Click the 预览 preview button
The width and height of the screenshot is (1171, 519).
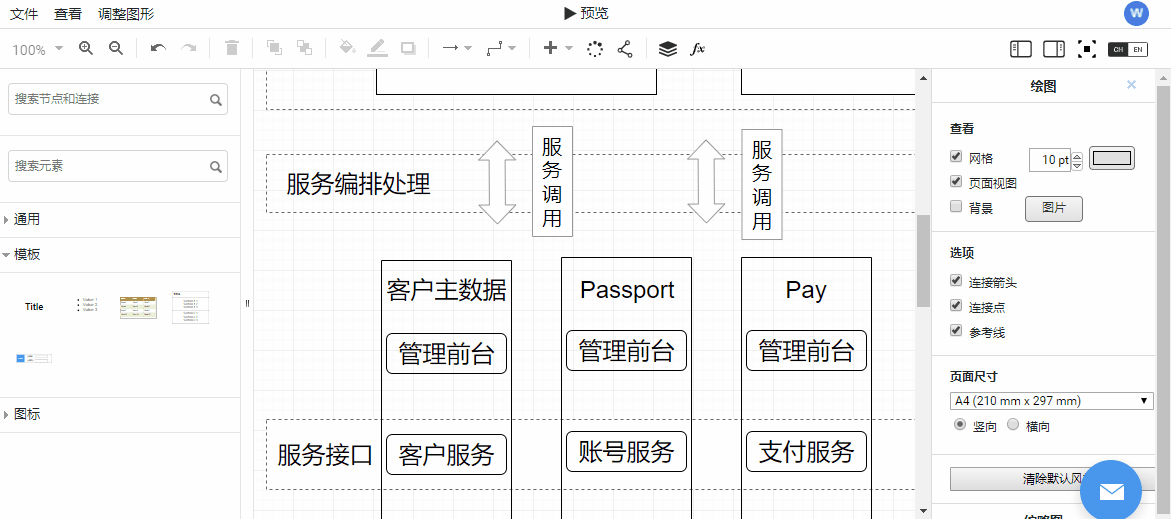[x=586, y=13]
